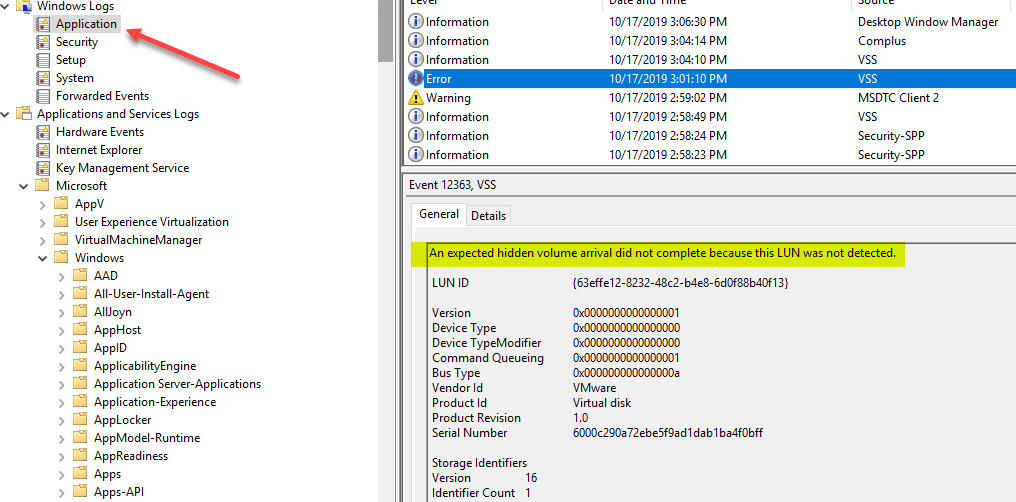Click the Windows folder icon
The image size is (1016, 502).
61,258
